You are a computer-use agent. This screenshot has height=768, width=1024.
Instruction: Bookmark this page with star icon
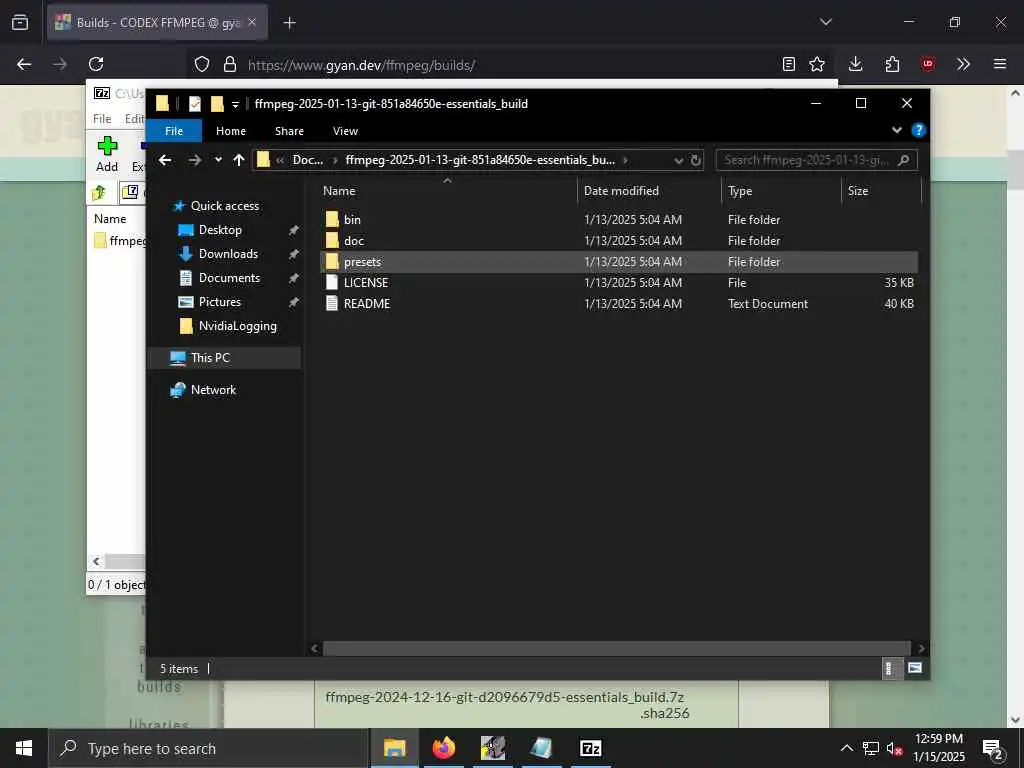point(817,64)
